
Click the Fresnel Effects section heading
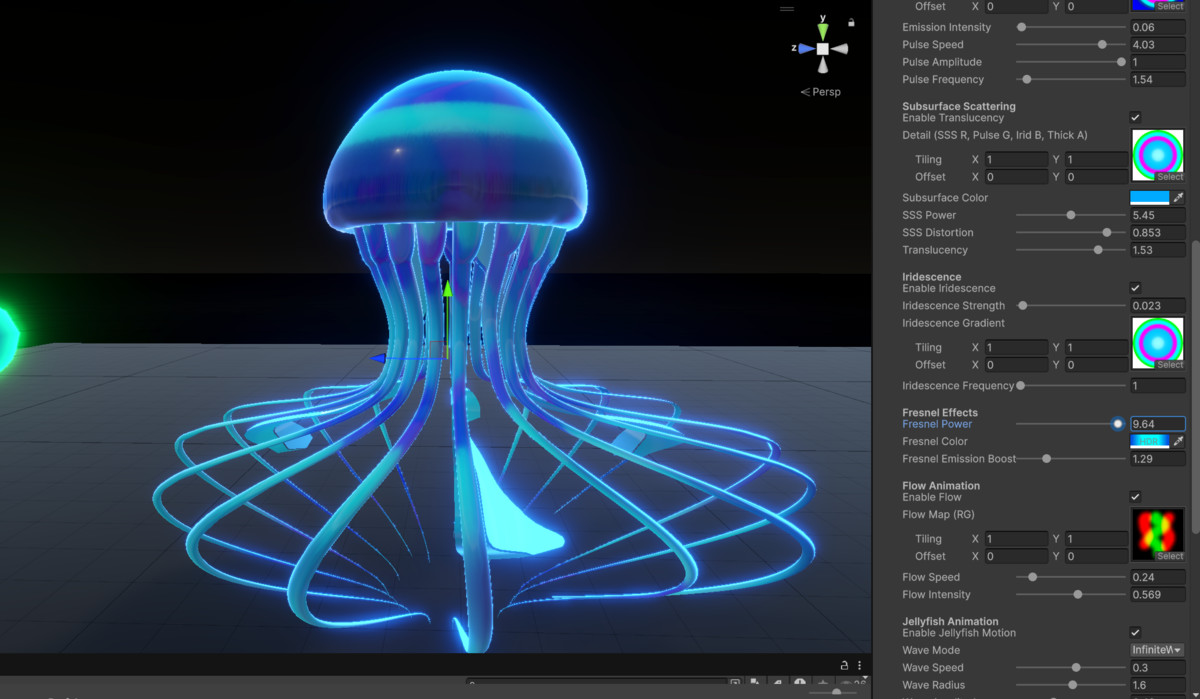coord(940,412)
